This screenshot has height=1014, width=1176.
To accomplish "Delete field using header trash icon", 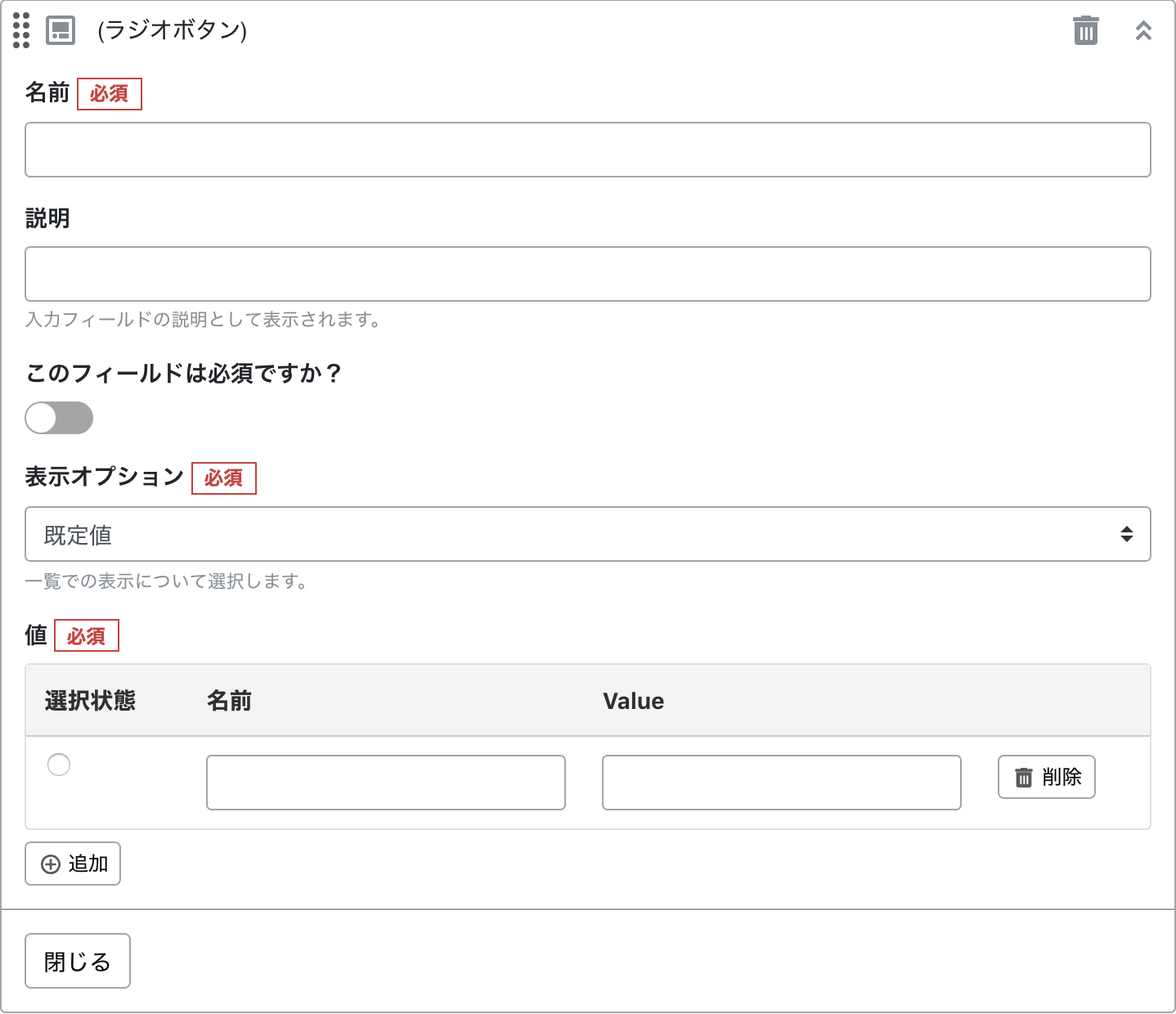I will coord(1085,30).
